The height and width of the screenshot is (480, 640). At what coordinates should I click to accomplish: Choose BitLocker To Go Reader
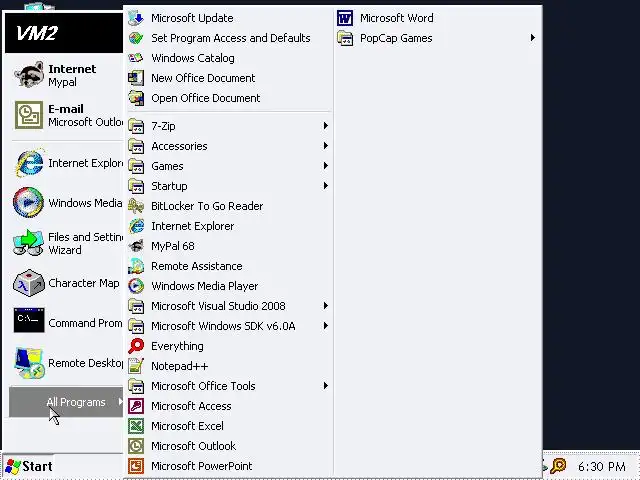[x=229, y=206]
